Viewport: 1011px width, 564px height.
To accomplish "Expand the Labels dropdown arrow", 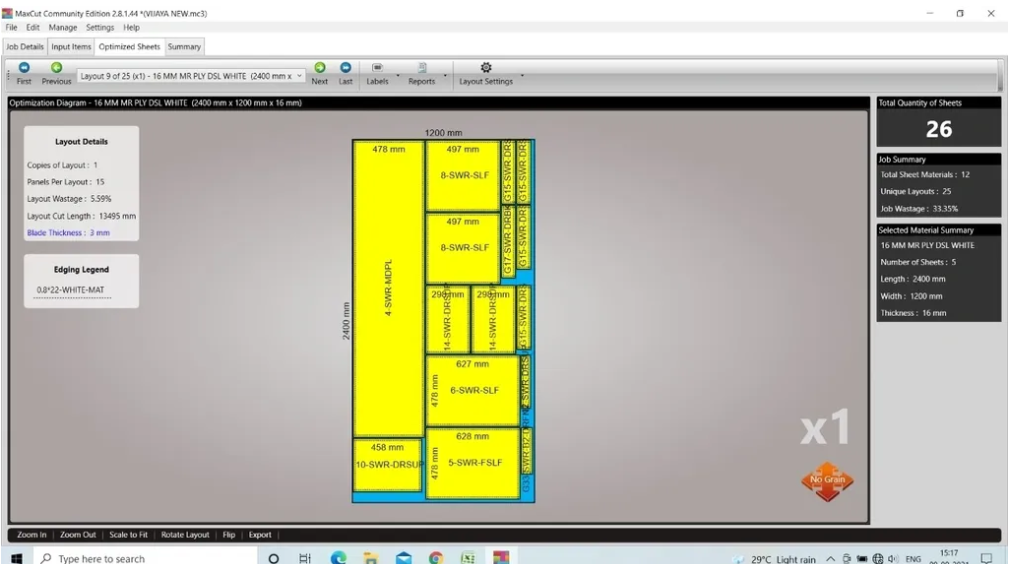I will (x=398, y=75).
